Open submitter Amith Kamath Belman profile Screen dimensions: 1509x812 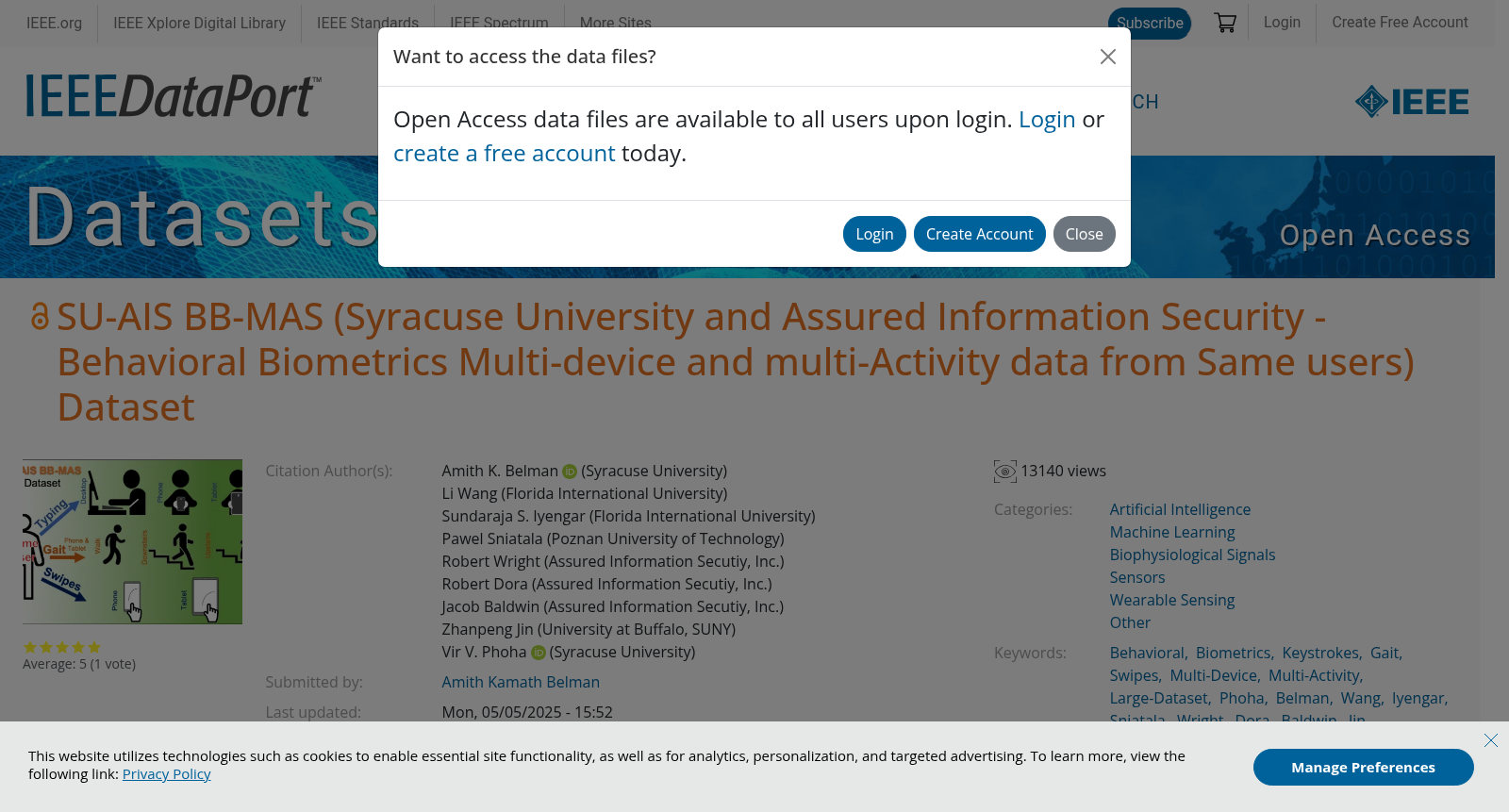(x=521, y=682)
